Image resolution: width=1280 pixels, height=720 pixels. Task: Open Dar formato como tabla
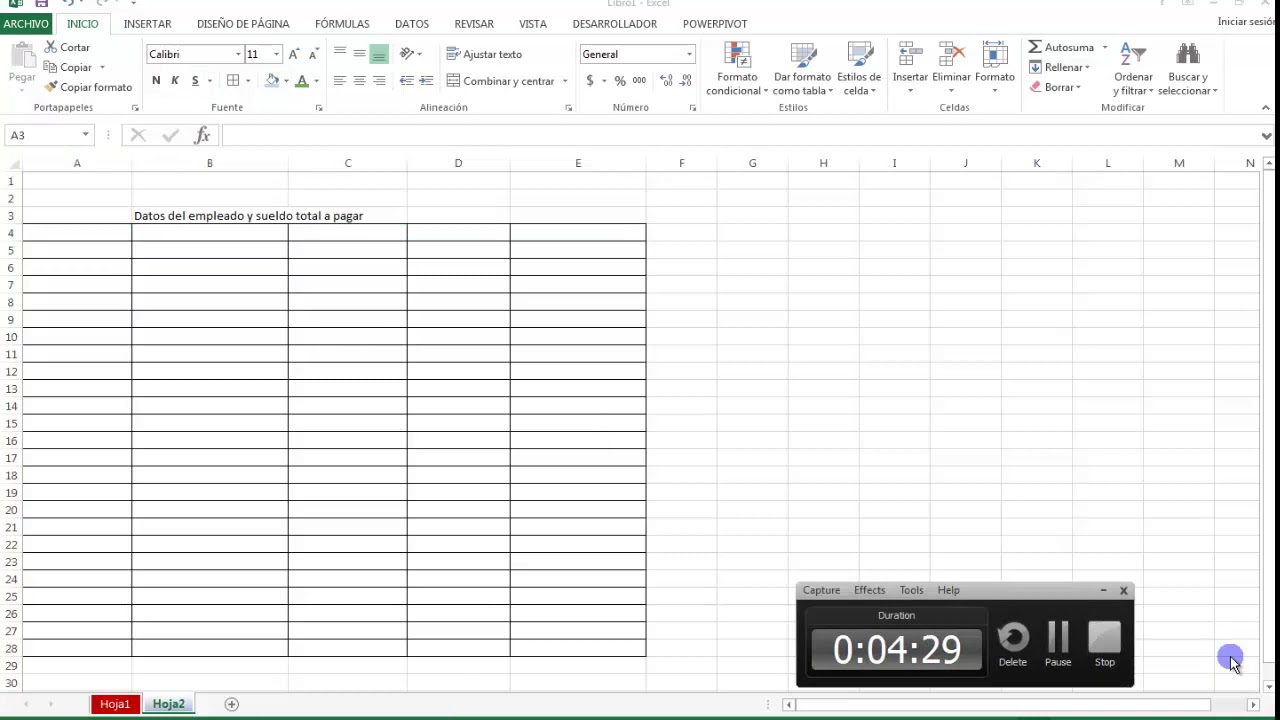(x=802, y=69)
